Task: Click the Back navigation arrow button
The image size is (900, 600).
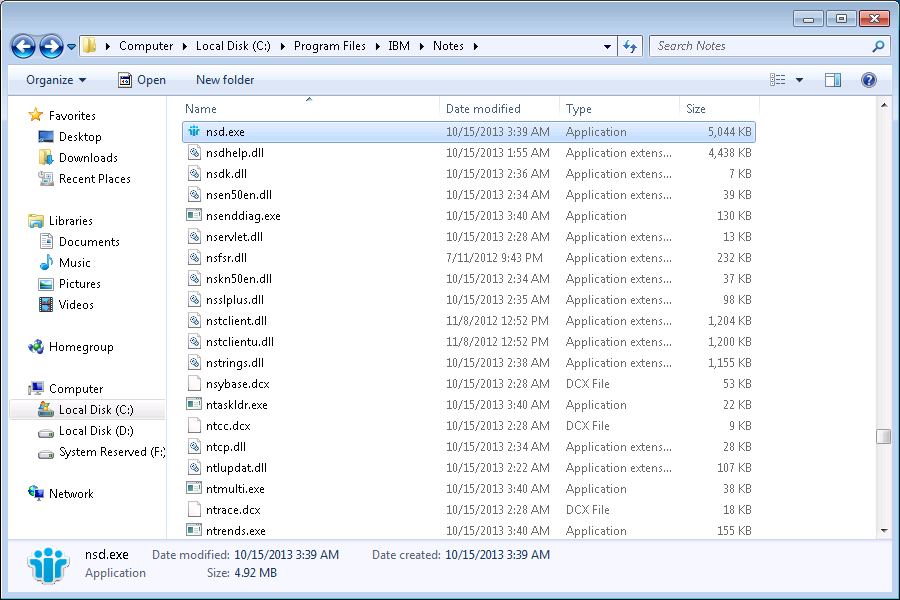Action: [x=24, y=46]
